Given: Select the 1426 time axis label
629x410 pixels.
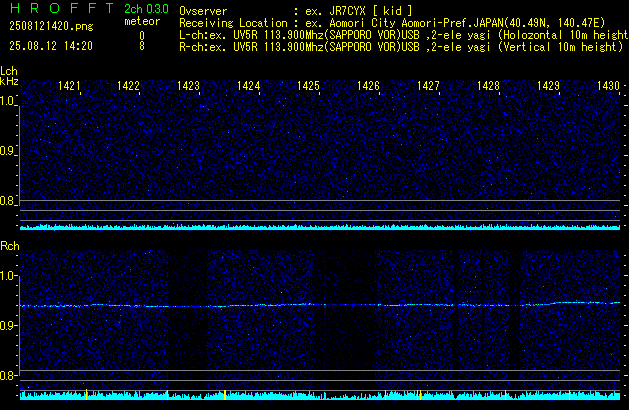Looking at the screenshot, I should 368,86.
